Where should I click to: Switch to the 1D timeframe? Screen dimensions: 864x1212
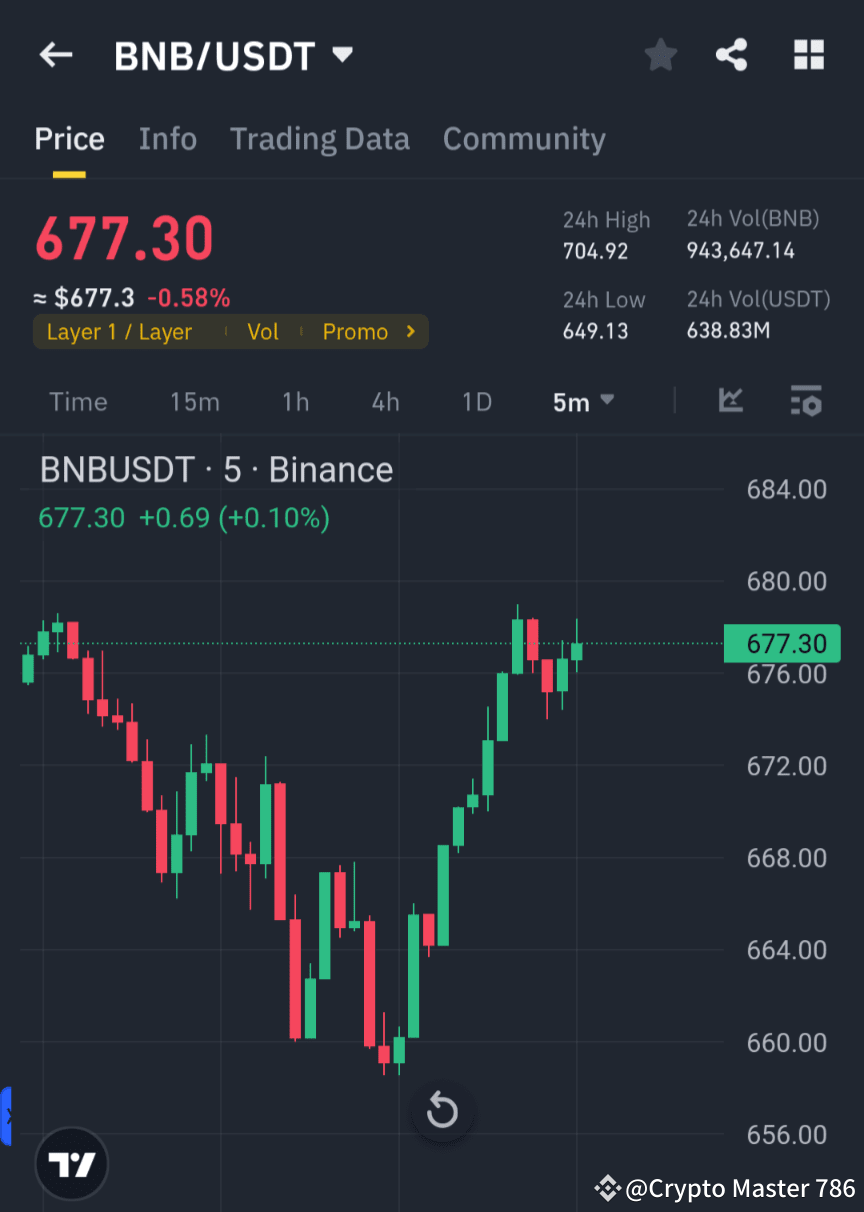(x=476, y=402)
